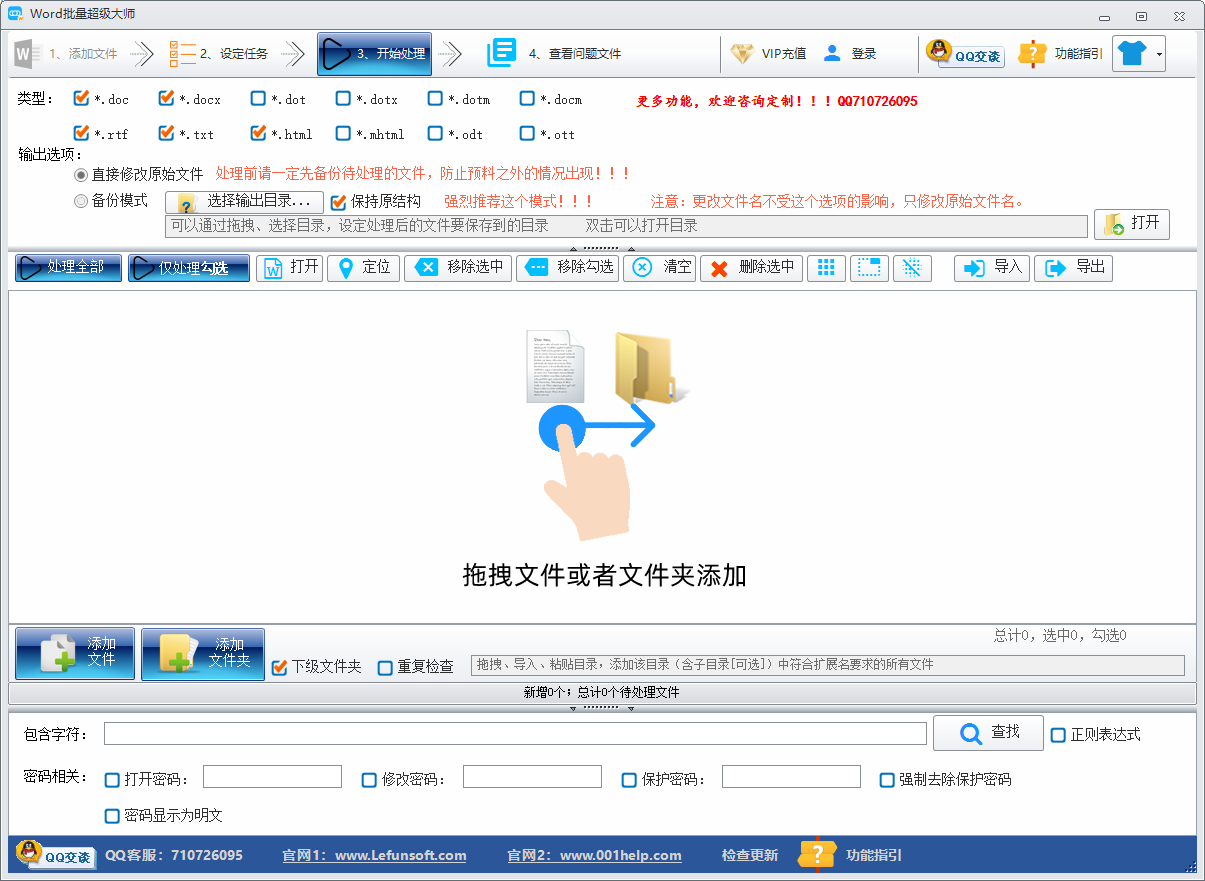Screen dimensions: 1205x881
Task: Click the paste-directory path input field
Action: [827, 665]
